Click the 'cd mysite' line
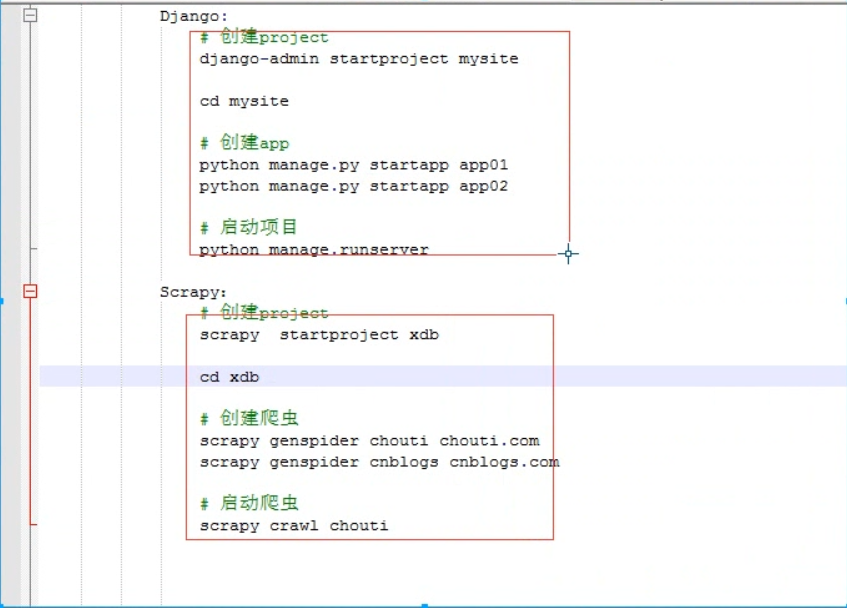 click(x=244, y=102)
